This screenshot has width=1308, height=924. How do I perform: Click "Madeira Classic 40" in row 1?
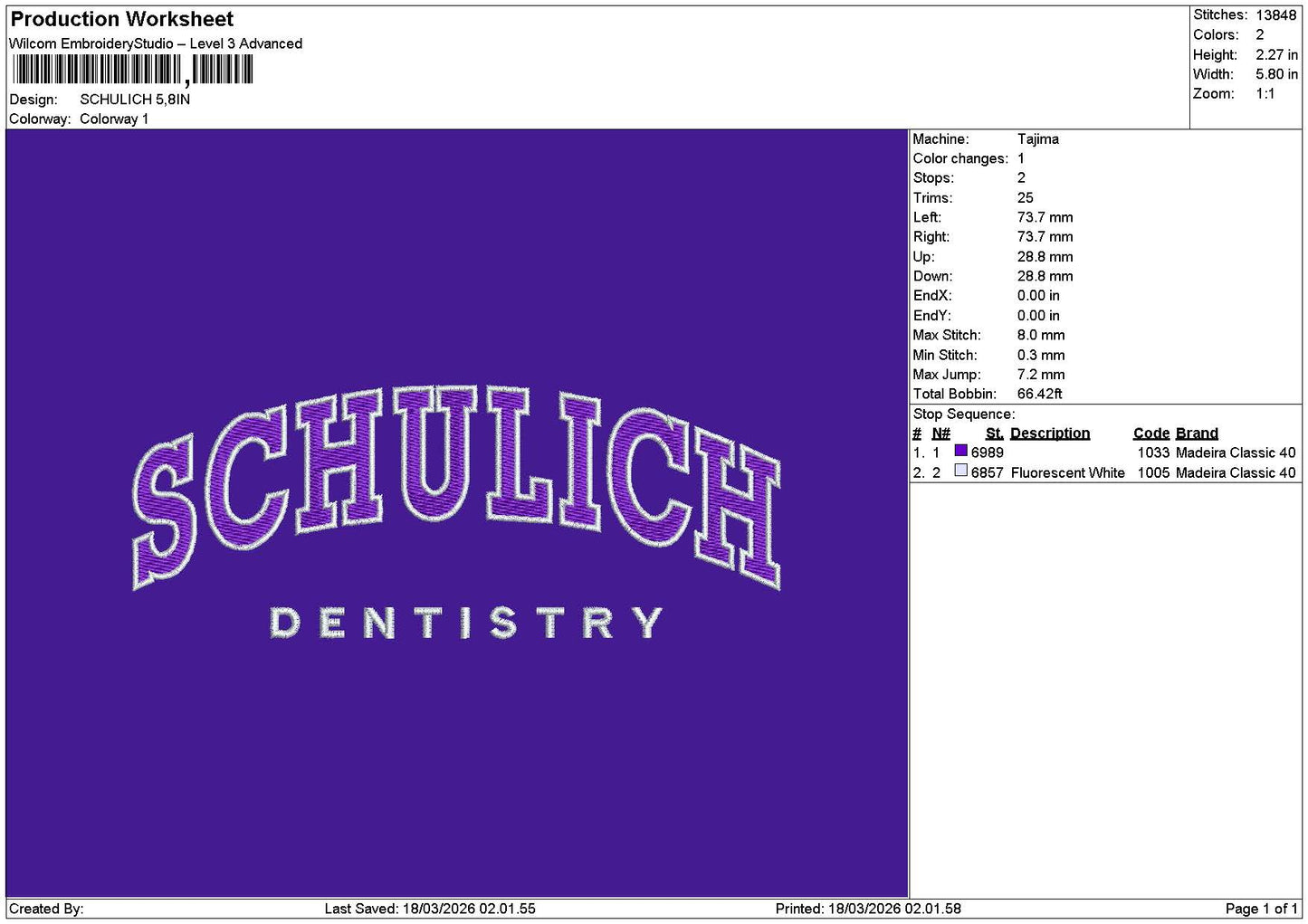(x=1236, y=452)
